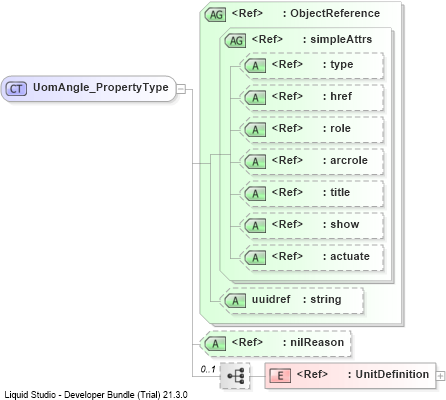
Task: Select the UnitDefinition element reference
Action: point(350,376)
